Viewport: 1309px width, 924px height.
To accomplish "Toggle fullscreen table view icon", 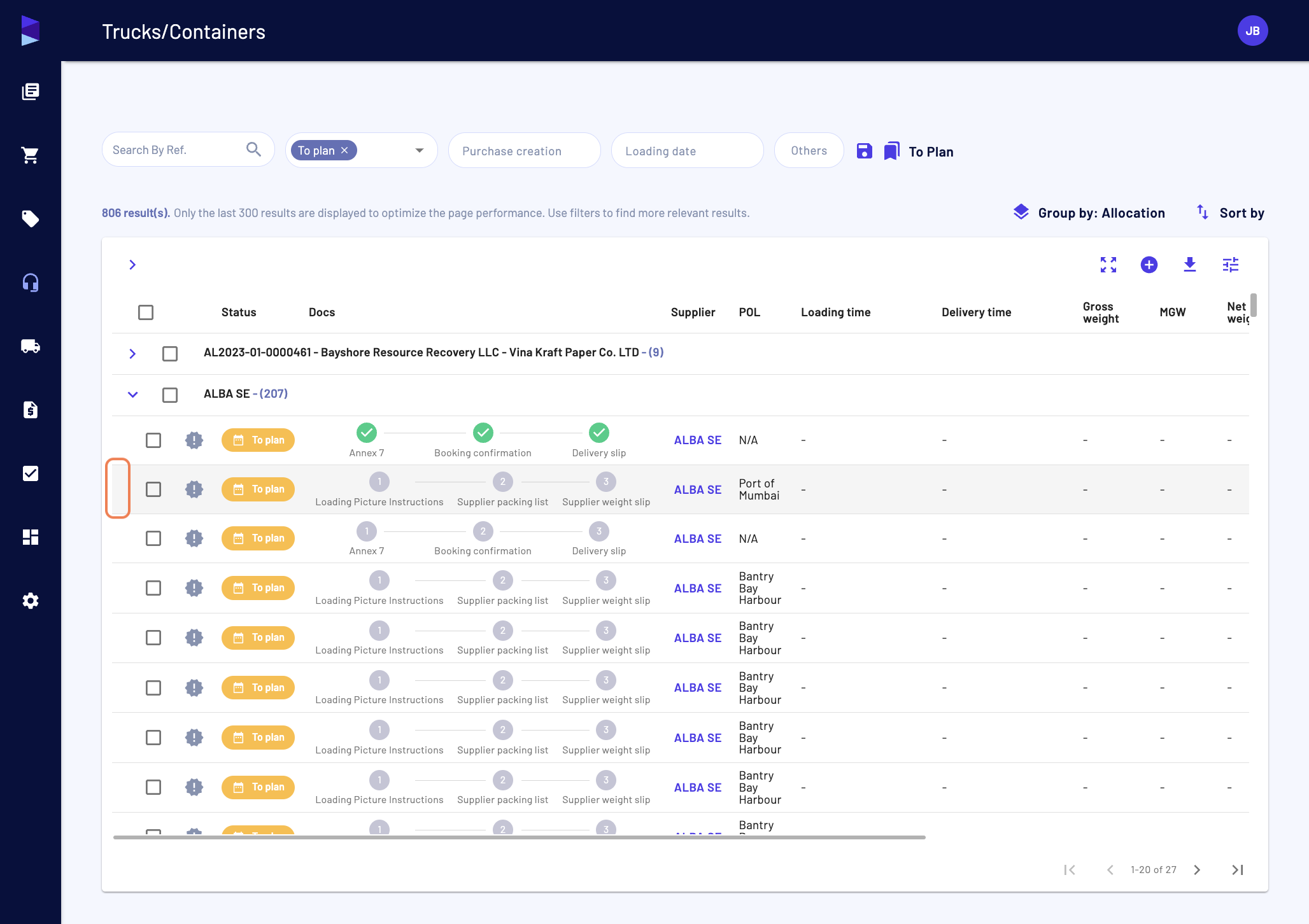I will point(1108,265).
